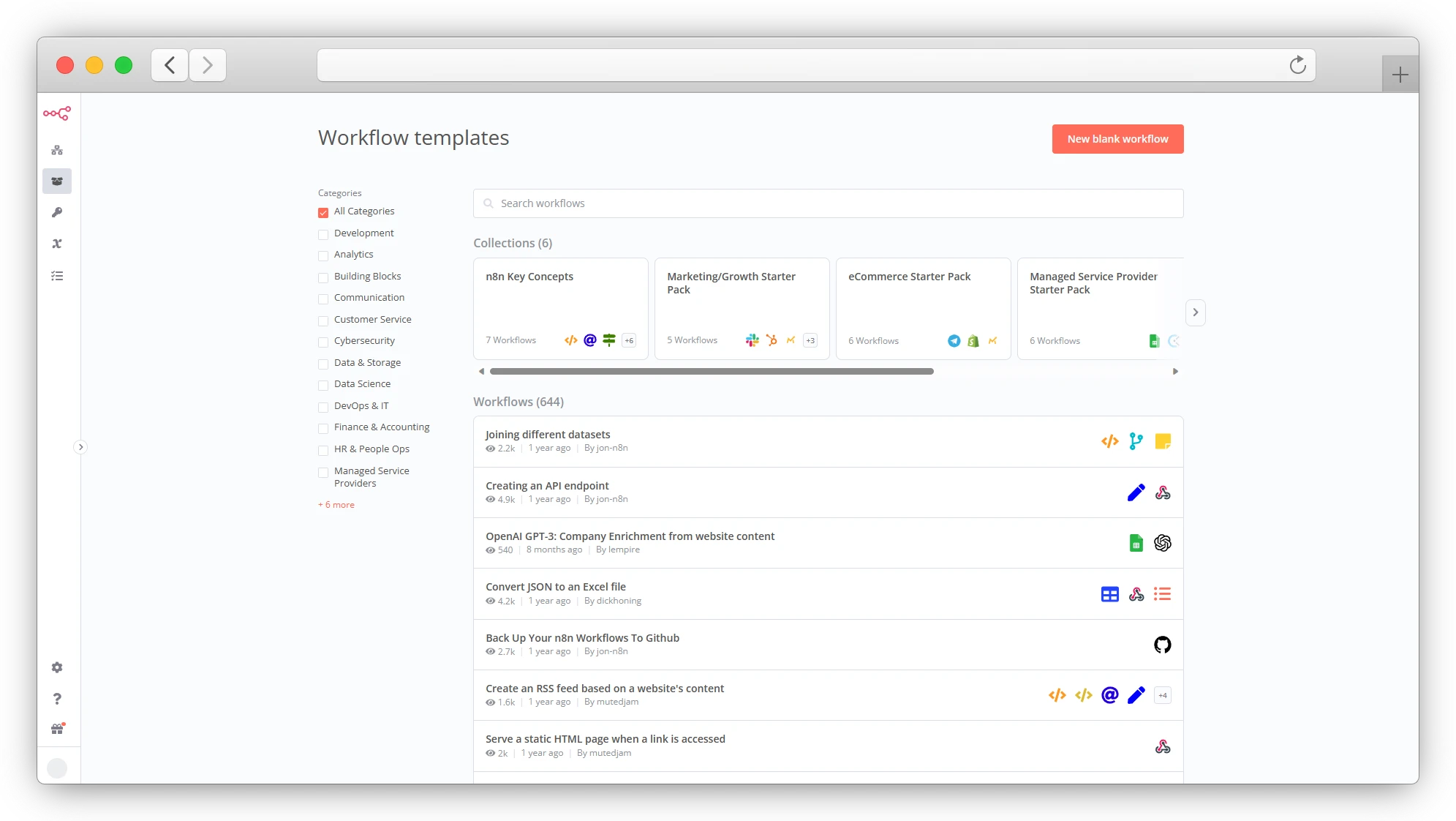Click the Search workflows input field

[x=828, y=203]
